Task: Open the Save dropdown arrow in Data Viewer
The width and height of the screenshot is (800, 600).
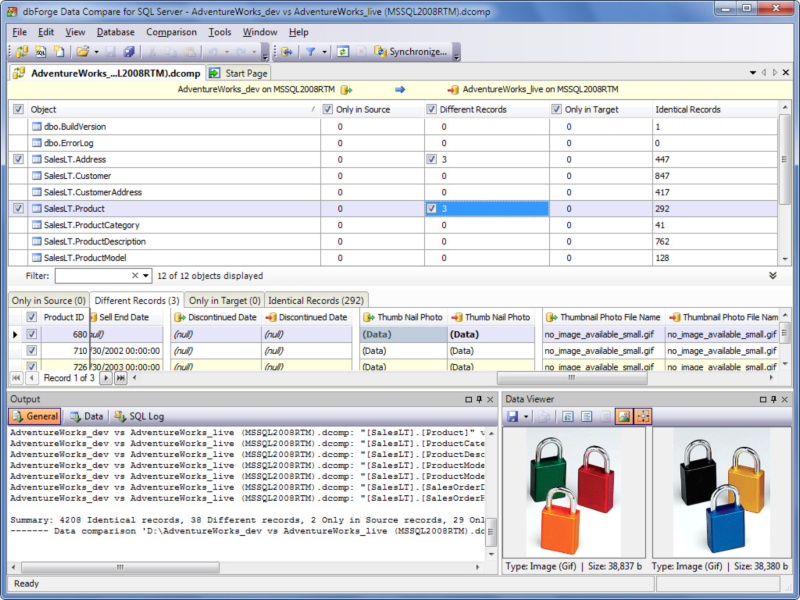Action: point(526,417)
